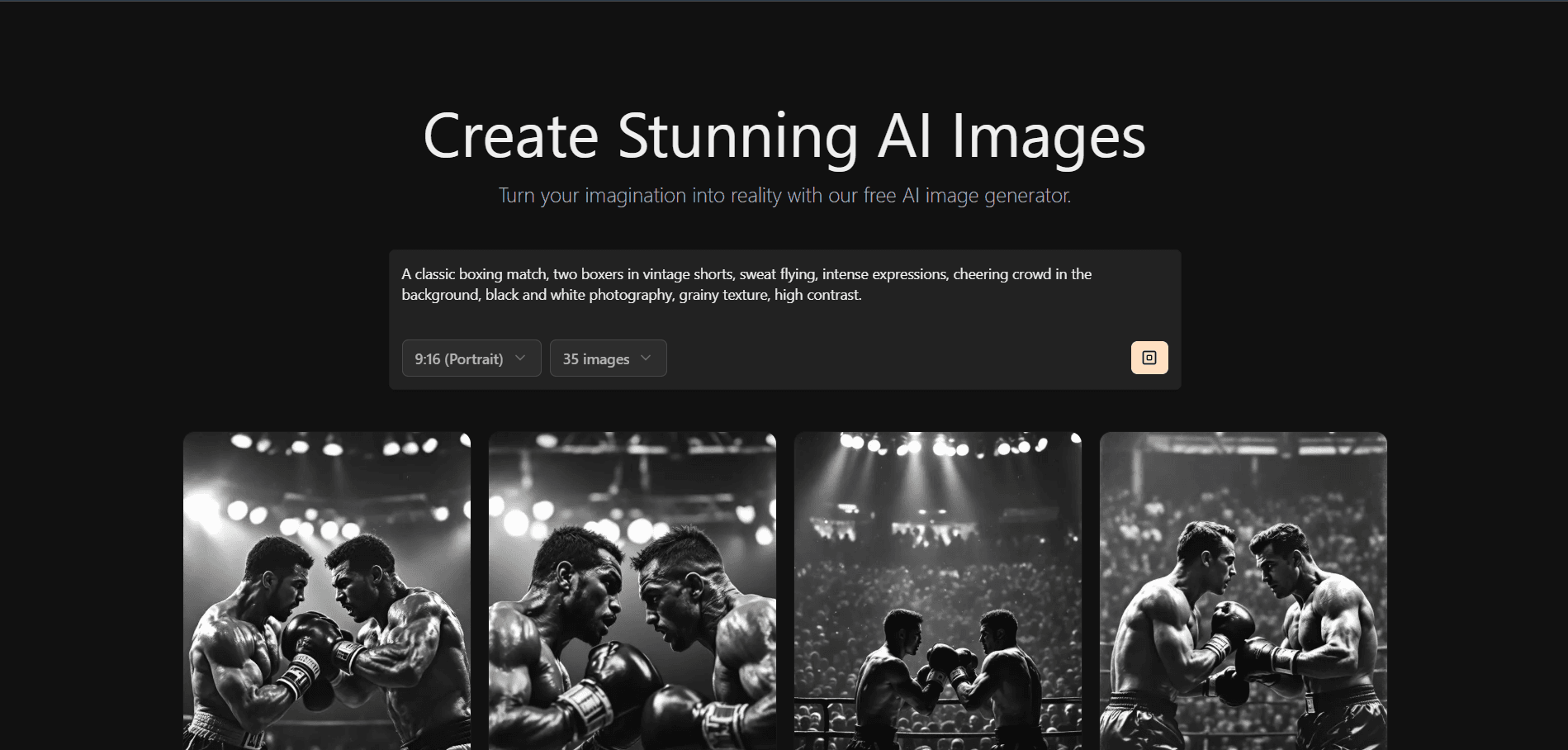Open the fourth boxing image on the right
The width and height of the screenshot is (1568, 750).
[1244, 591]
